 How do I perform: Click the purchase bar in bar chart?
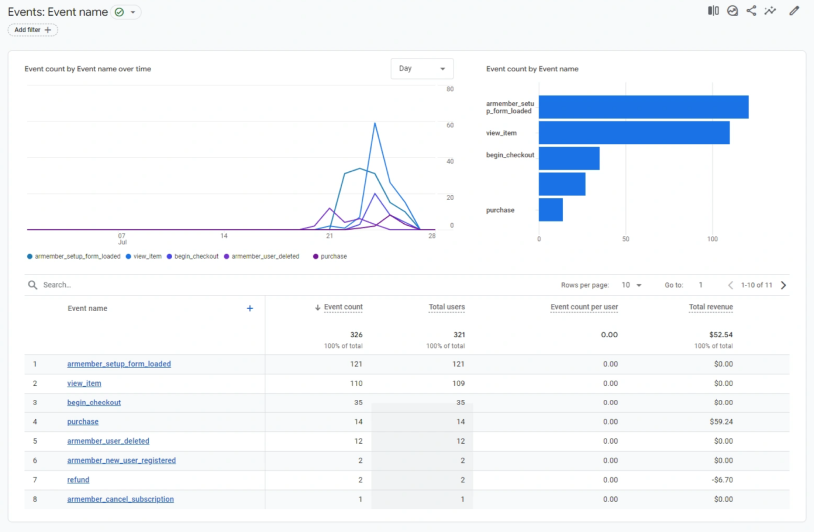click(551, 210)
